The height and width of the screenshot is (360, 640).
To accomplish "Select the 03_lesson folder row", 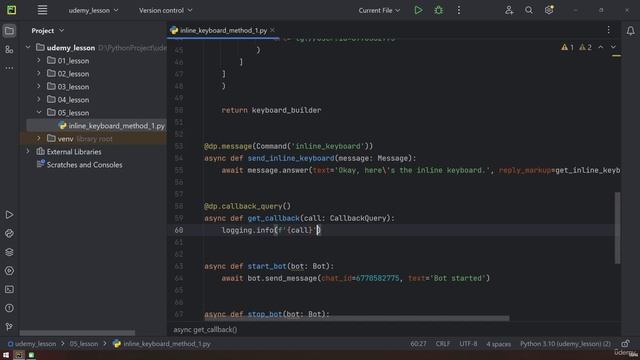I will (93, 87).
